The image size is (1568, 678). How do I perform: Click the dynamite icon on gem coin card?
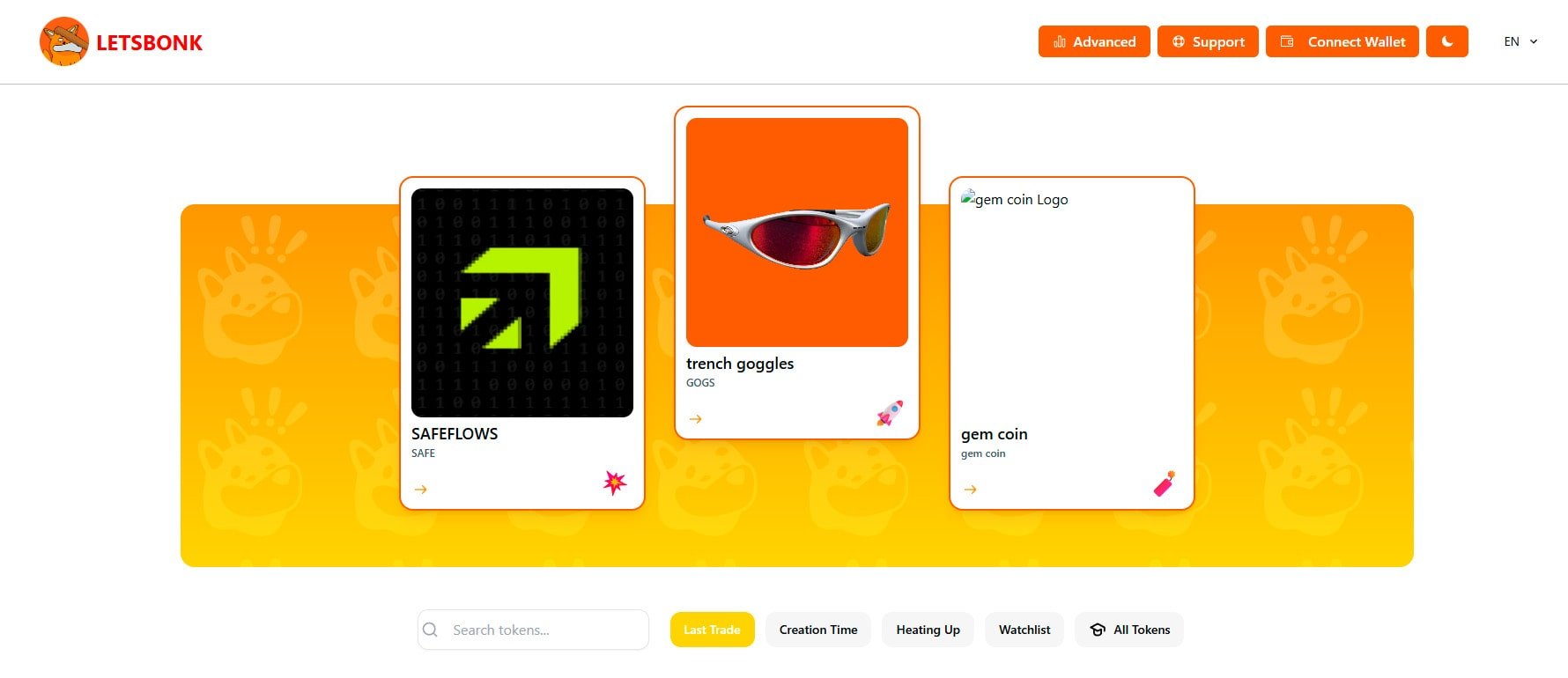1165,483
